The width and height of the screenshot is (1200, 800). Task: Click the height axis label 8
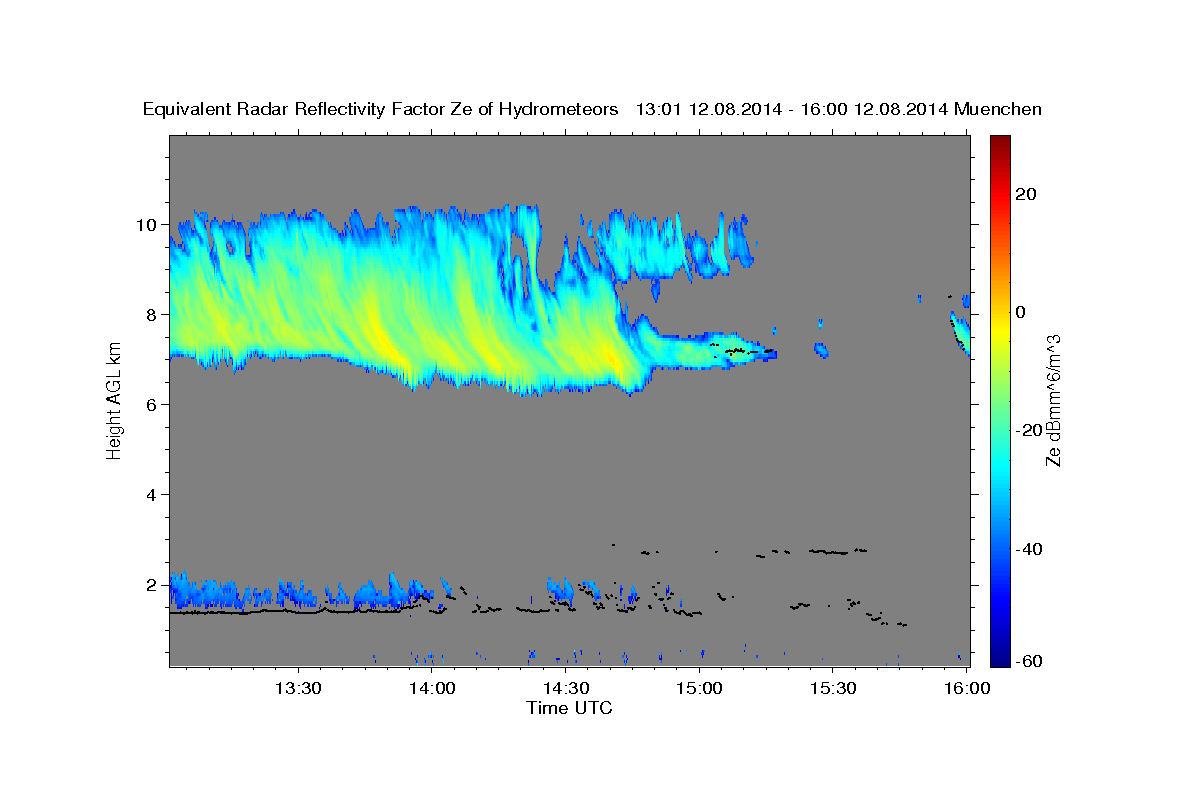point(153,315)
